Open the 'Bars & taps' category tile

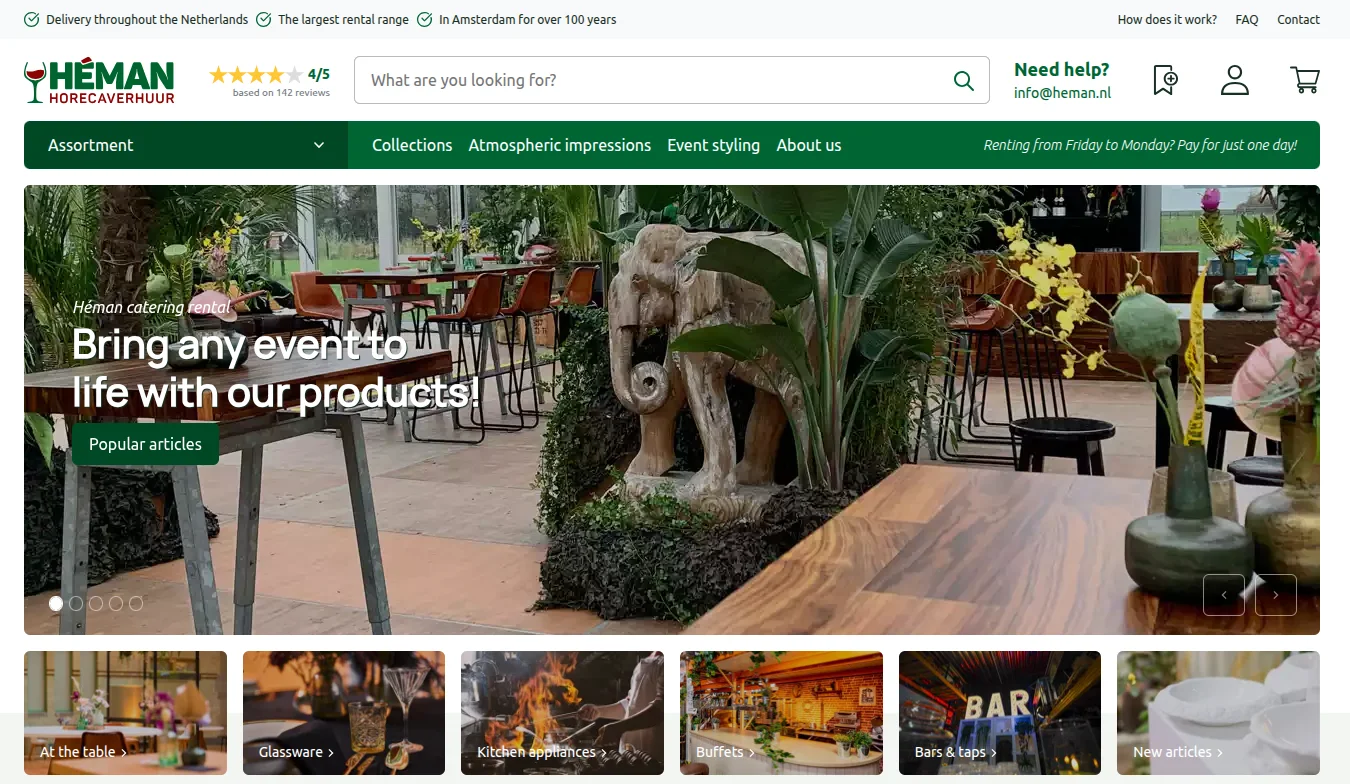tap(1000, 713)
